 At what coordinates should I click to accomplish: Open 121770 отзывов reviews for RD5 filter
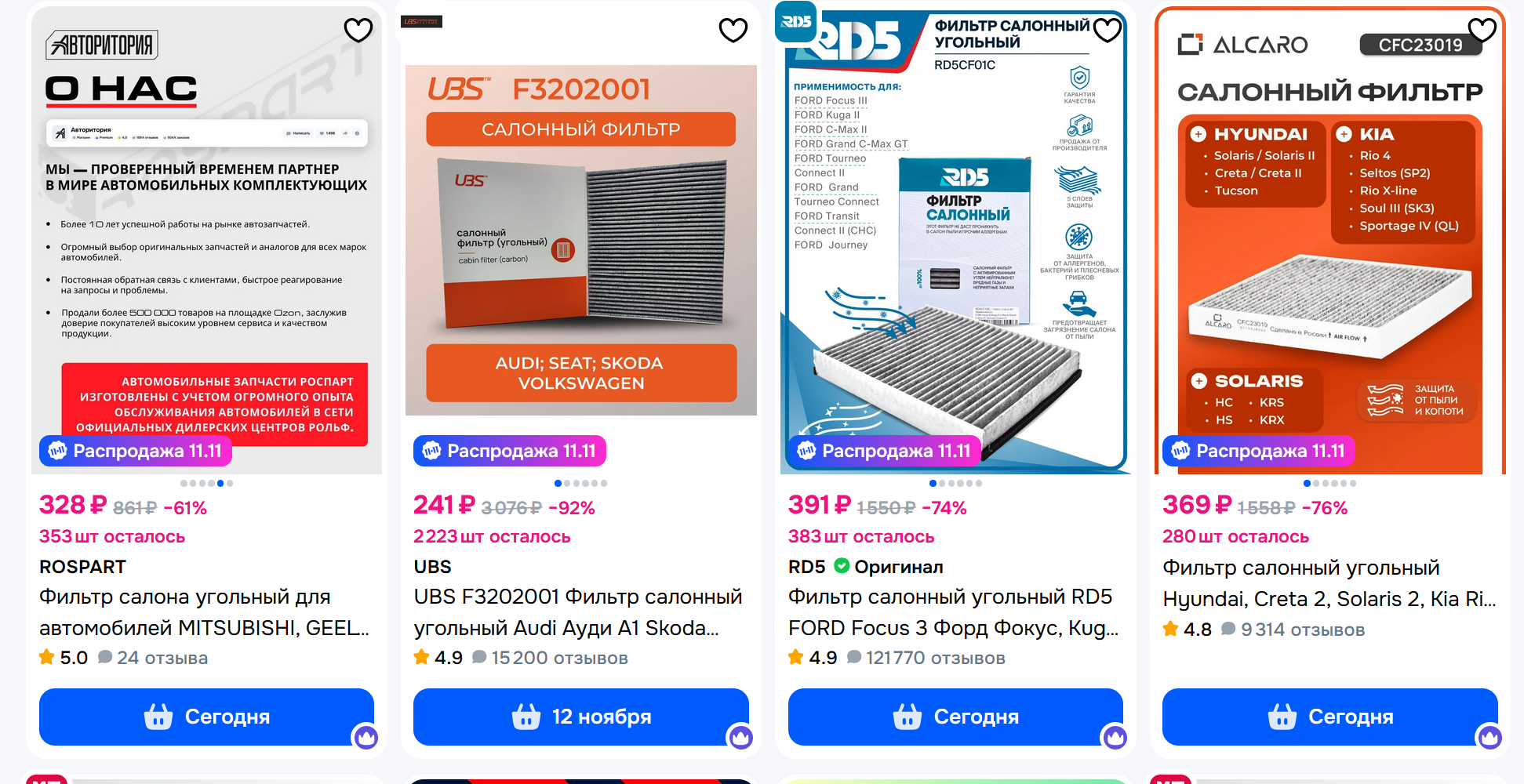tap(927, 658)
